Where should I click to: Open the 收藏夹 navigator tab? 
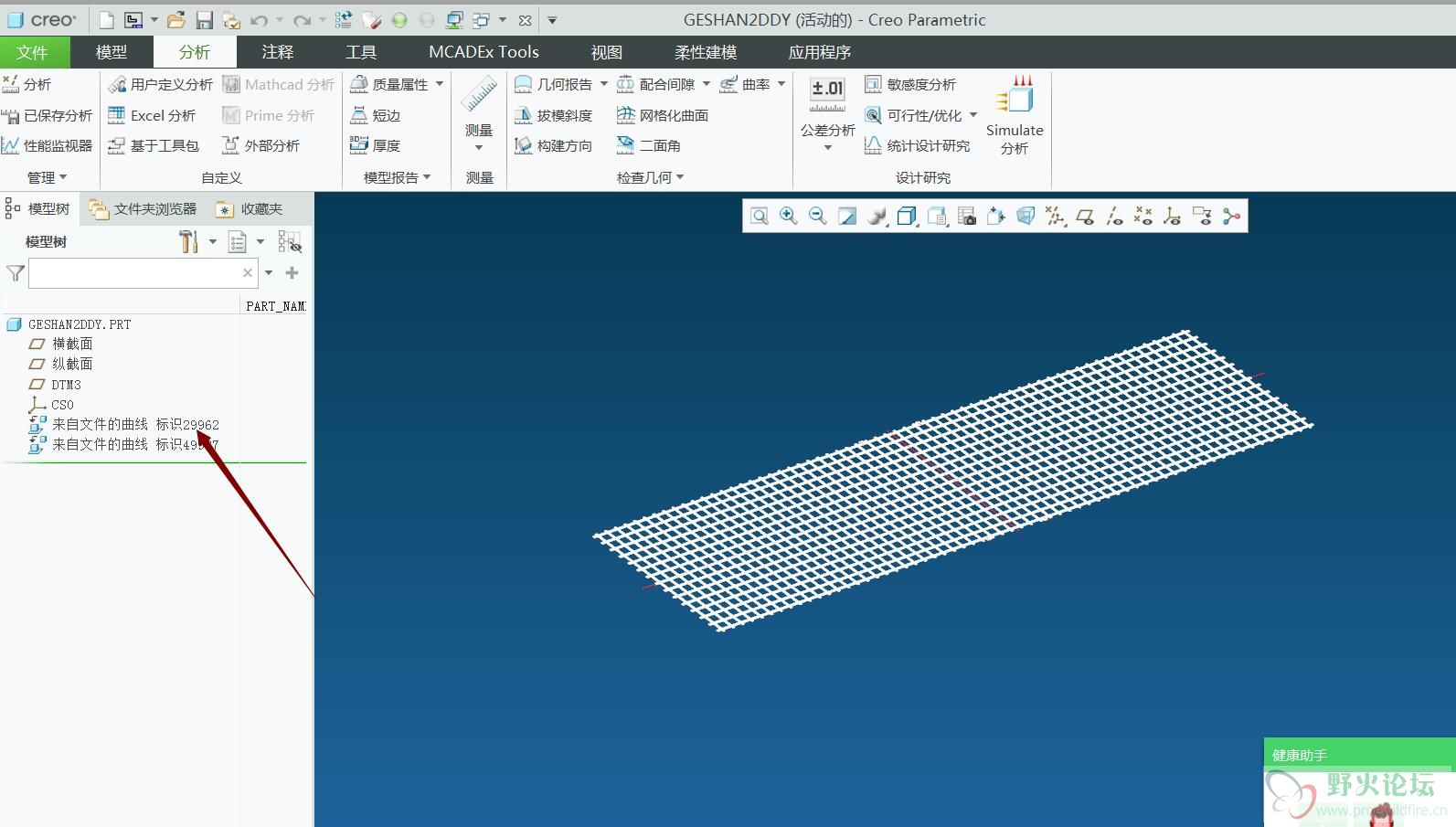click(x=250, y=209)
